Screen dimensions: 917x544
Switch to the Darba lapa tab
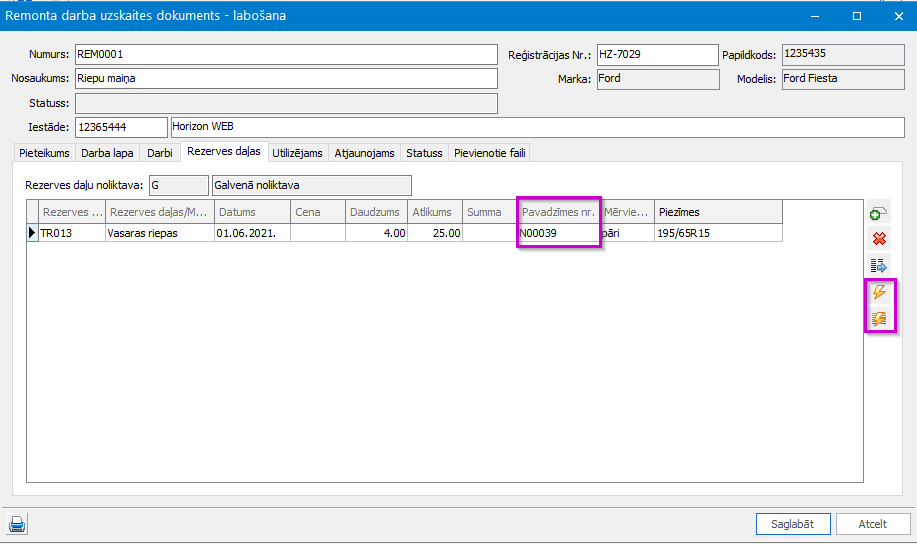coord(107,153)
